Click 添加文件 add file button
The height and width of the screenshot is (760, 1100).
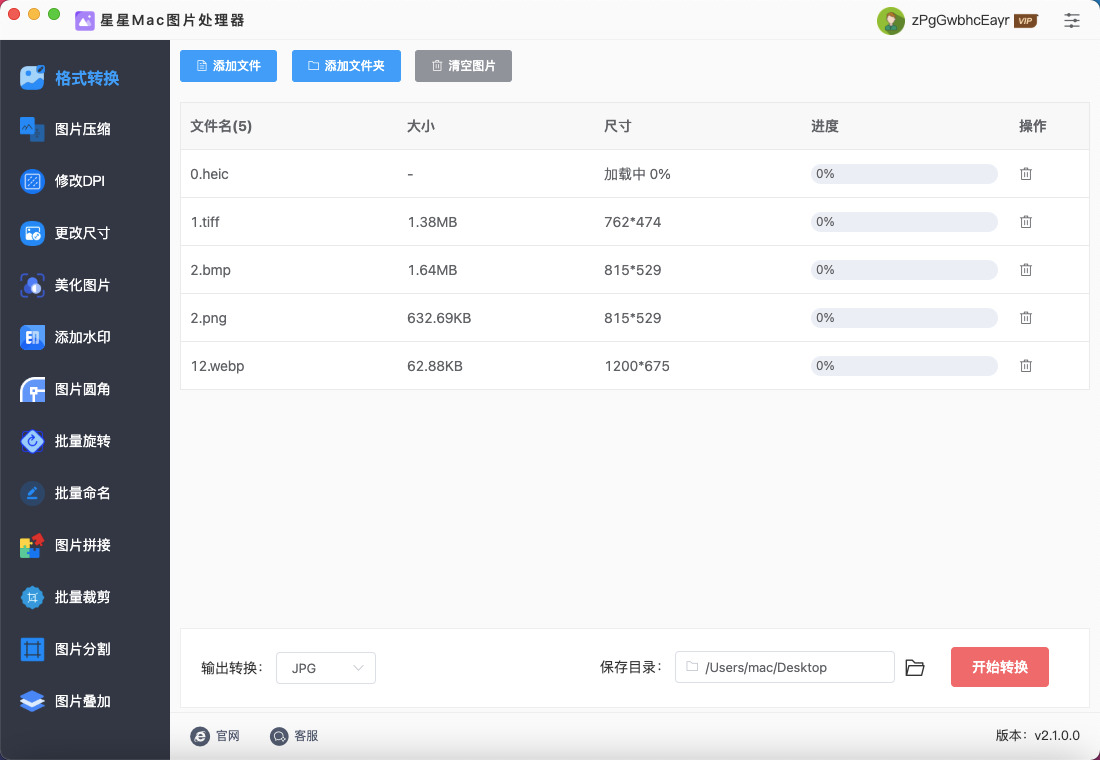point(229,66)
